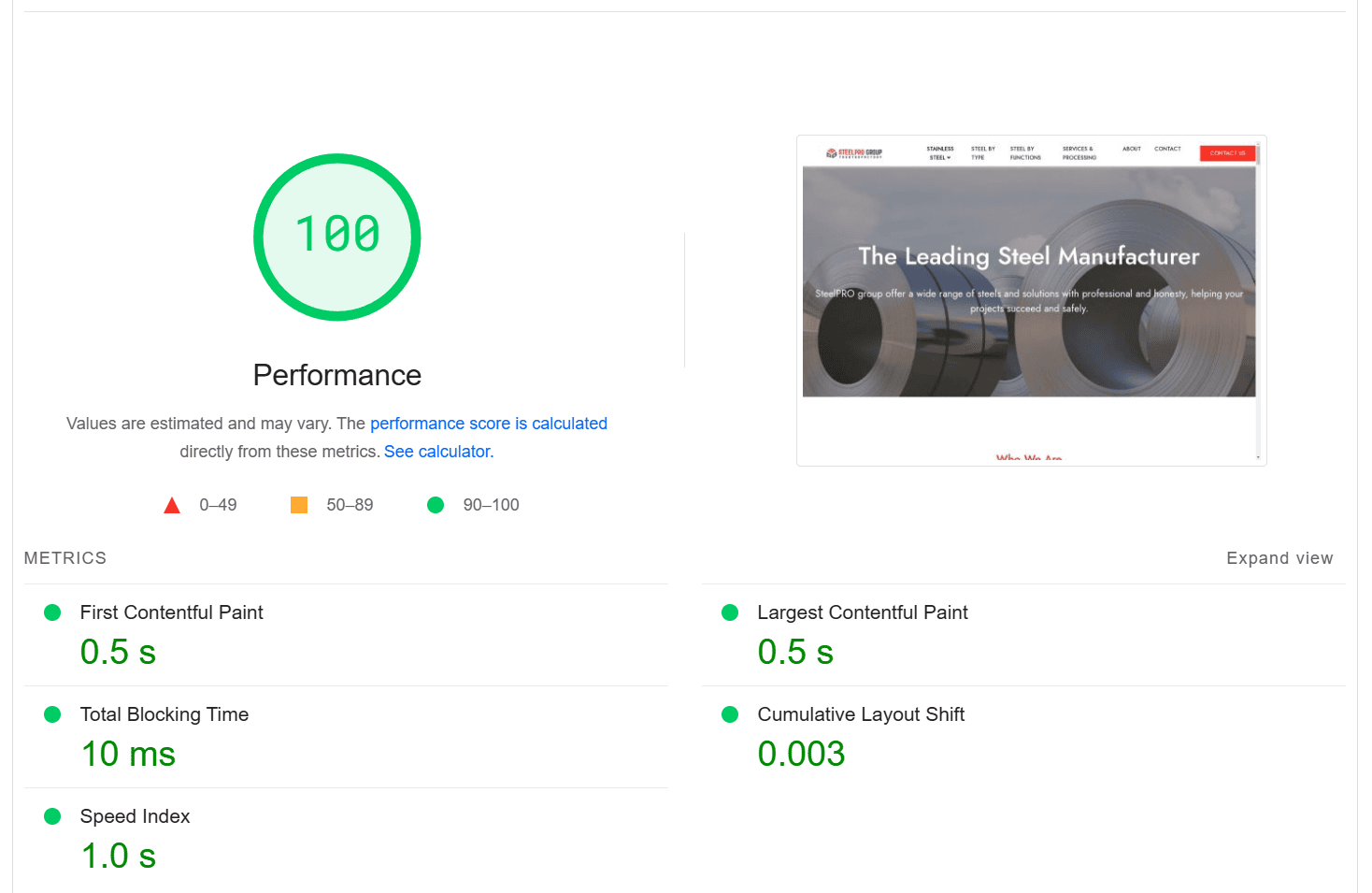Select the ABOUT item in preview navigation
This screenshot has width=1372, height=893.
click(x=1131, y=149)
